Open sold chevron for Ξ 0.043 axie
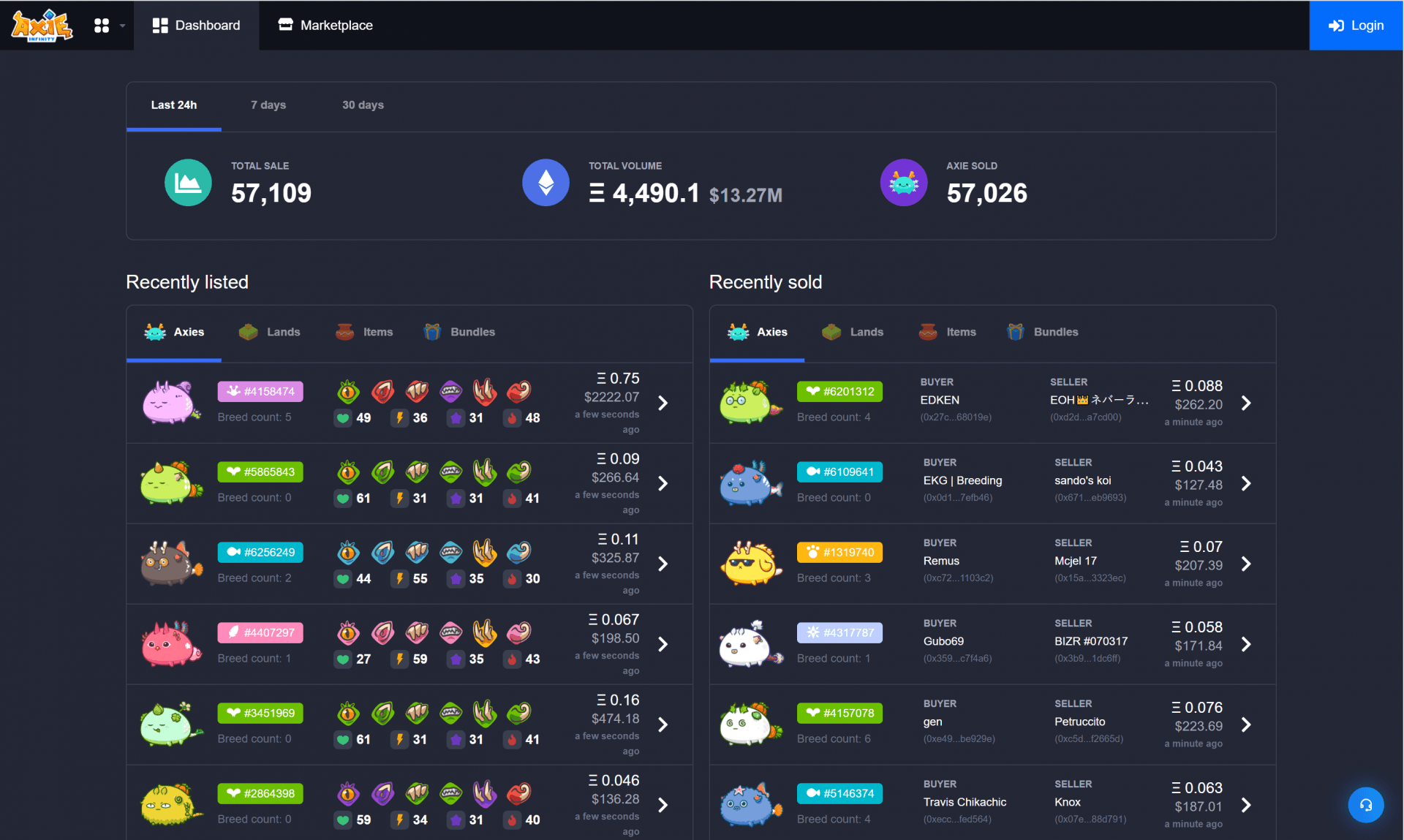Screen dimensions: 1404x840 tap(1246, 484)
